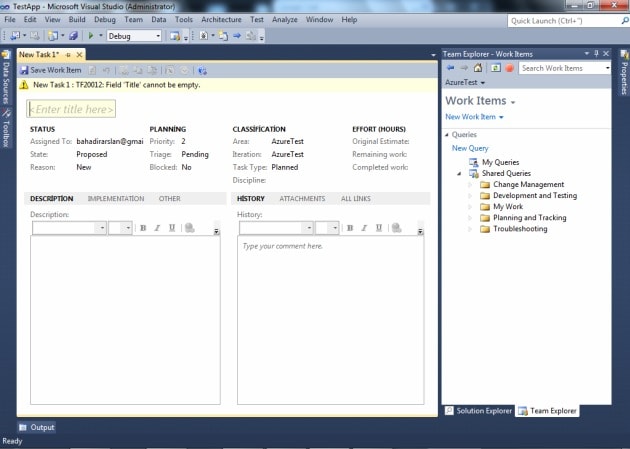This screenshot has height=449, width=630.
Task: Go back in Team Explorer
Action: coord(450,68)
